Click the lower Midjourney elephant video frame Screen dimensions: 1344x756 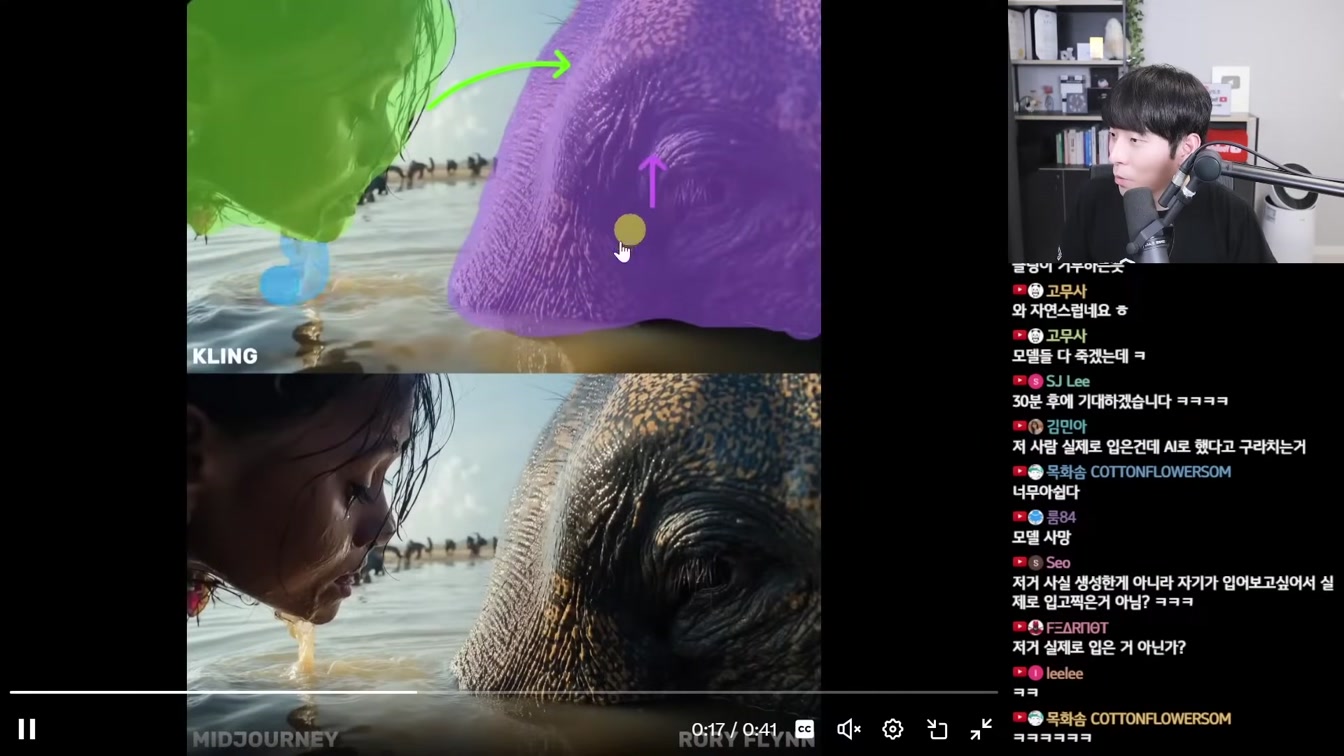(x=504, y=564)
